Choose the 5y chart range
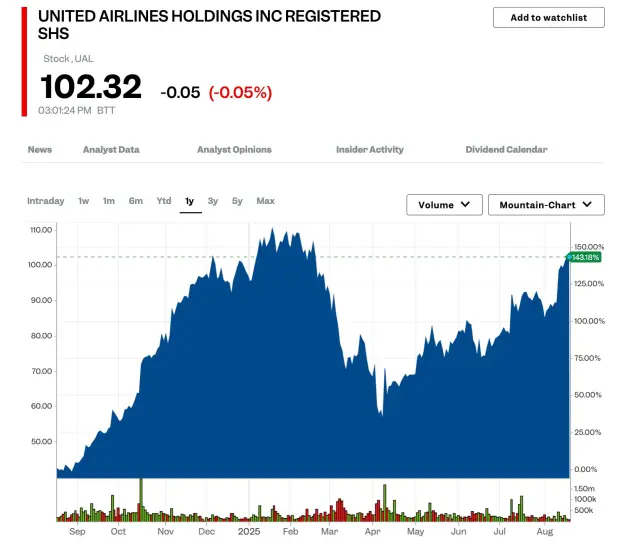640x550 pixels. coord(237,201)
